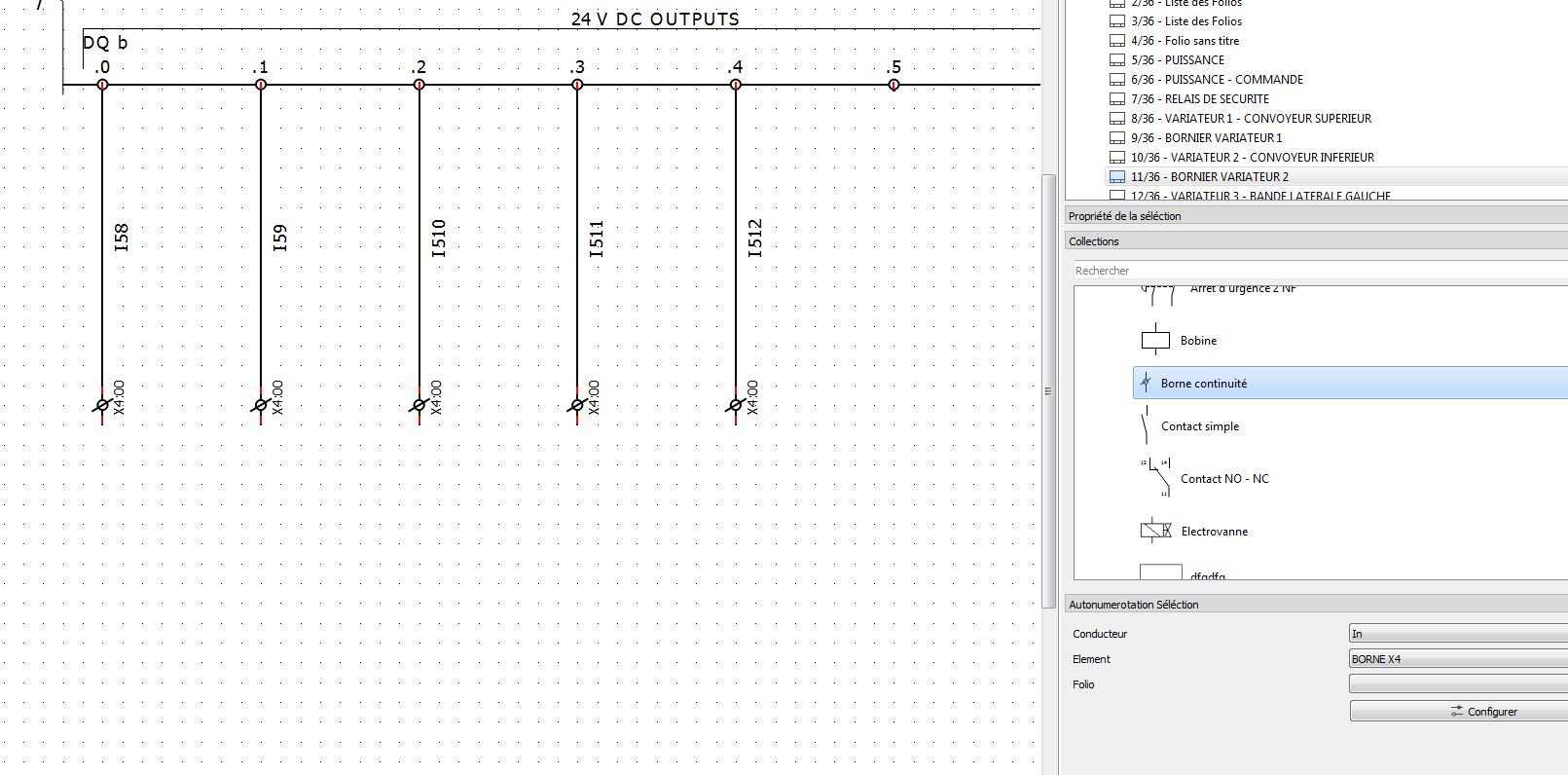Click the unconnected .5 output terminal

[893, 85]
